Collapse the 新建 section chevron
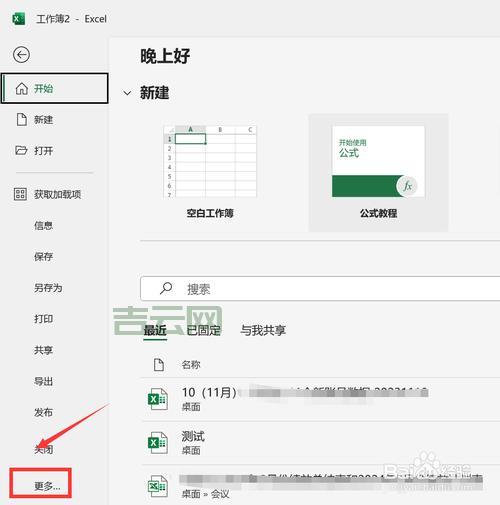500x505 pixels. coord(127,93)
